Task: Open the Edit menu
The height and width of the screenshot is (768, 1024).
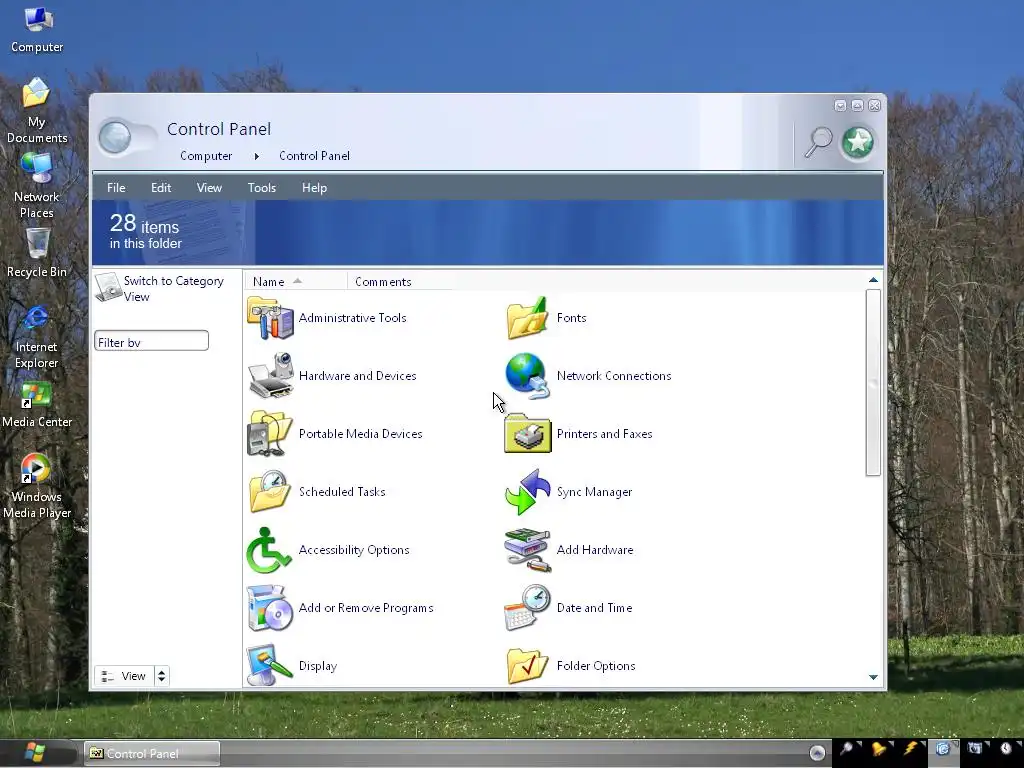Action: pos(161,187)
